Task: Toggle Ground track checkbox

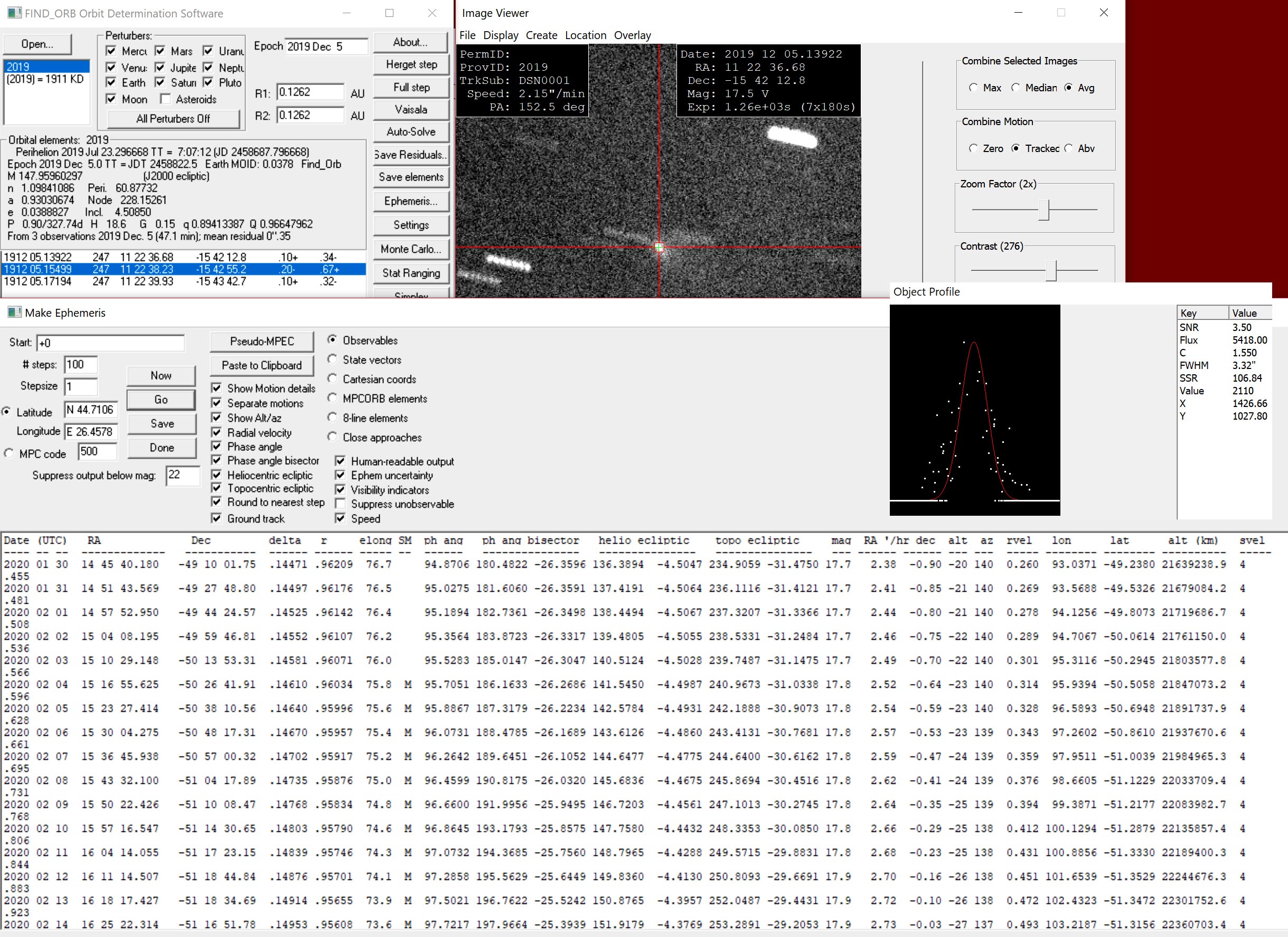Action: [217, 518]
